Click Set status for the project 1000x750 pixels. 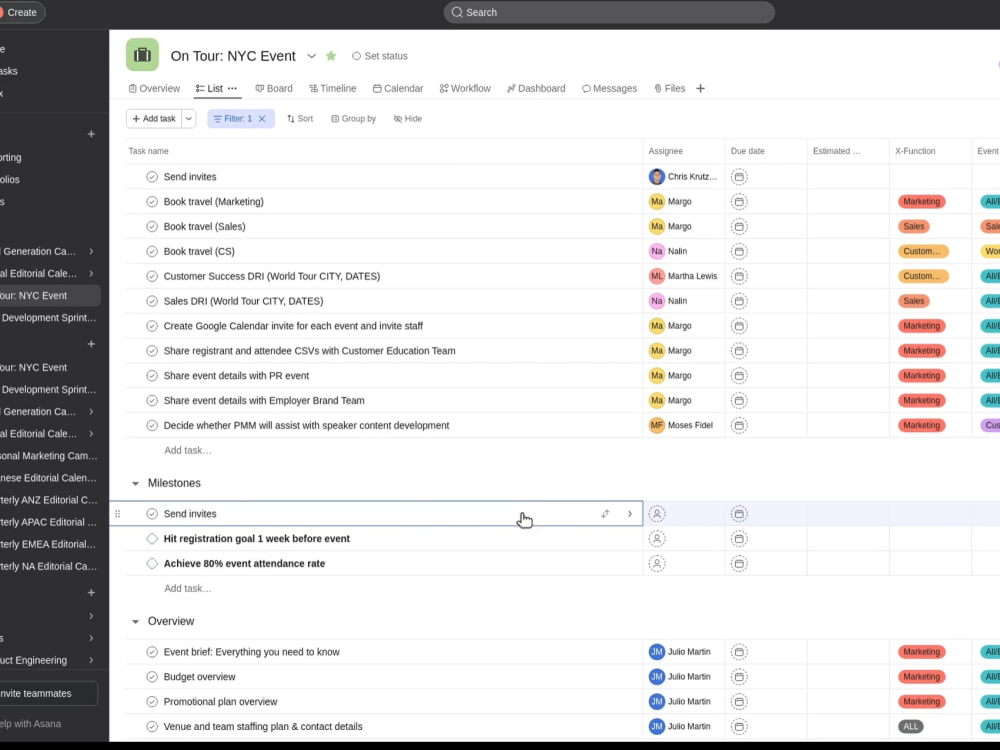tap(382, 56)
